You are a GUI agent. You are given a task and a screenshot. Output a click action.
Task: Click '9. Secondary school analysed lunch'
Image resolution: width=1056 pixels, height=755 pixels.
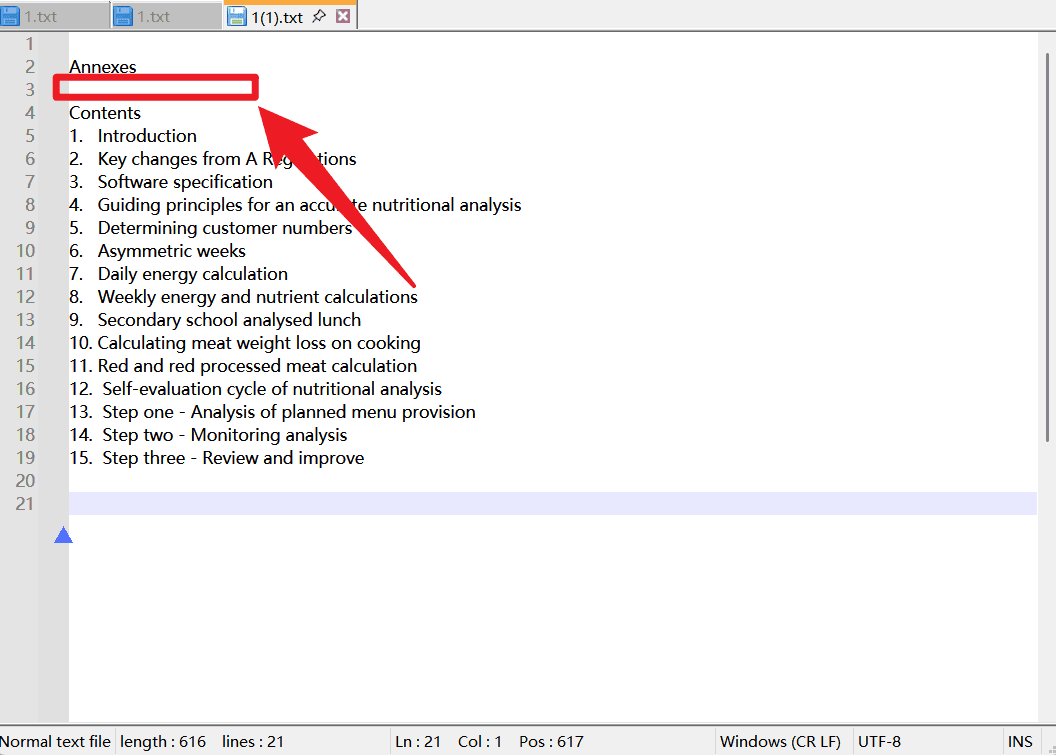(215, 319)
